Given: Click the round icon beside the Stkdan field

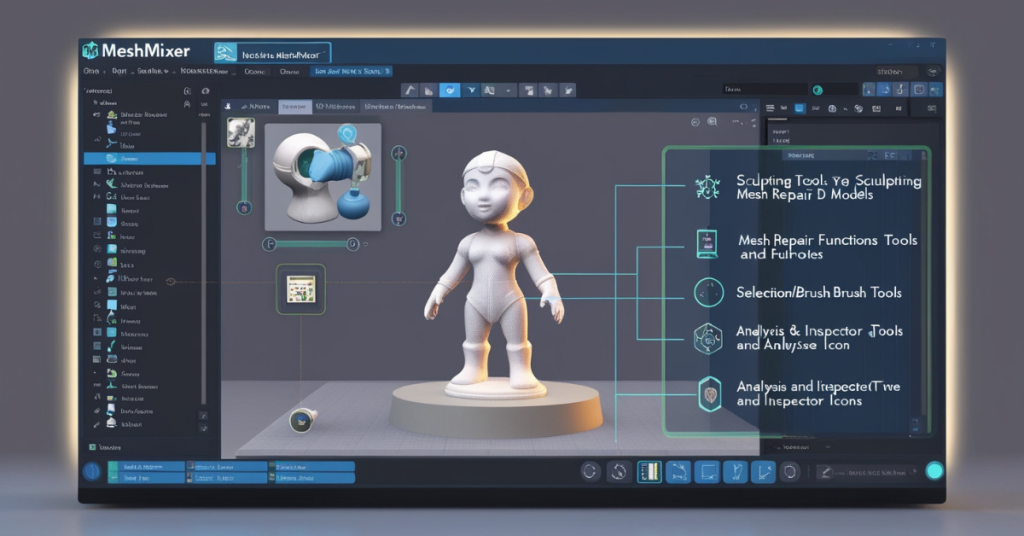Looking at the screenshot, I should point(933,71).
